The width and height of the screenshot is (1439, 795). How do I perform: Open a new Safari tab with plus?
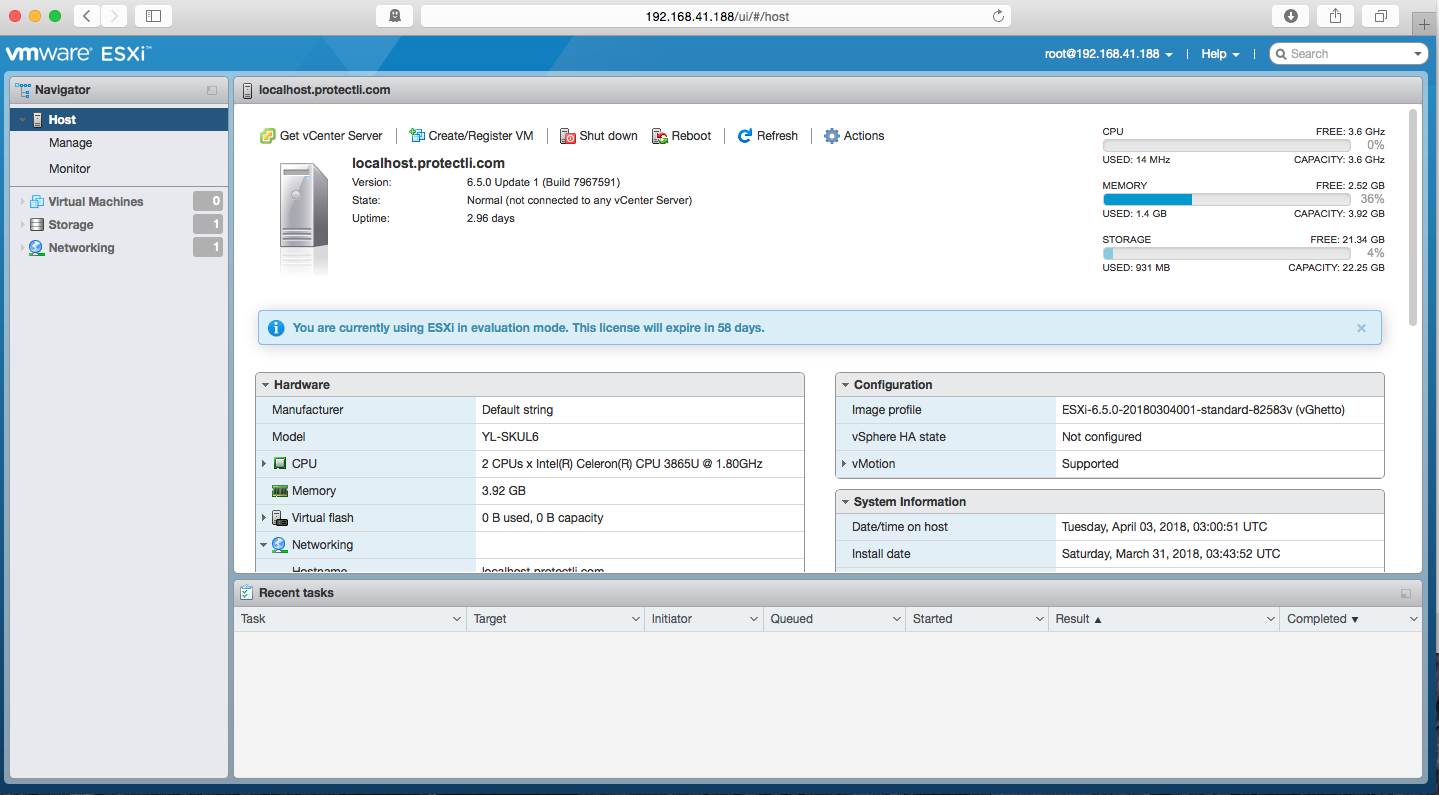1425,25
